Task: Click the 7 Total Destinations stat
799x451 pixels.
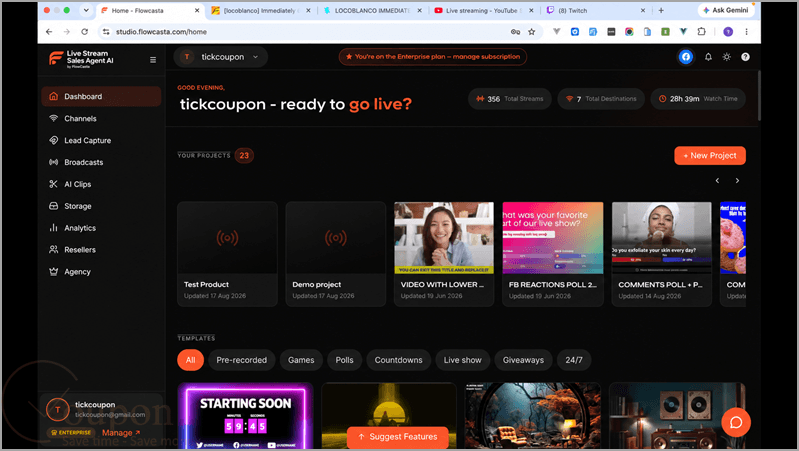Action: pyautogui.click(x=601, y=99)
